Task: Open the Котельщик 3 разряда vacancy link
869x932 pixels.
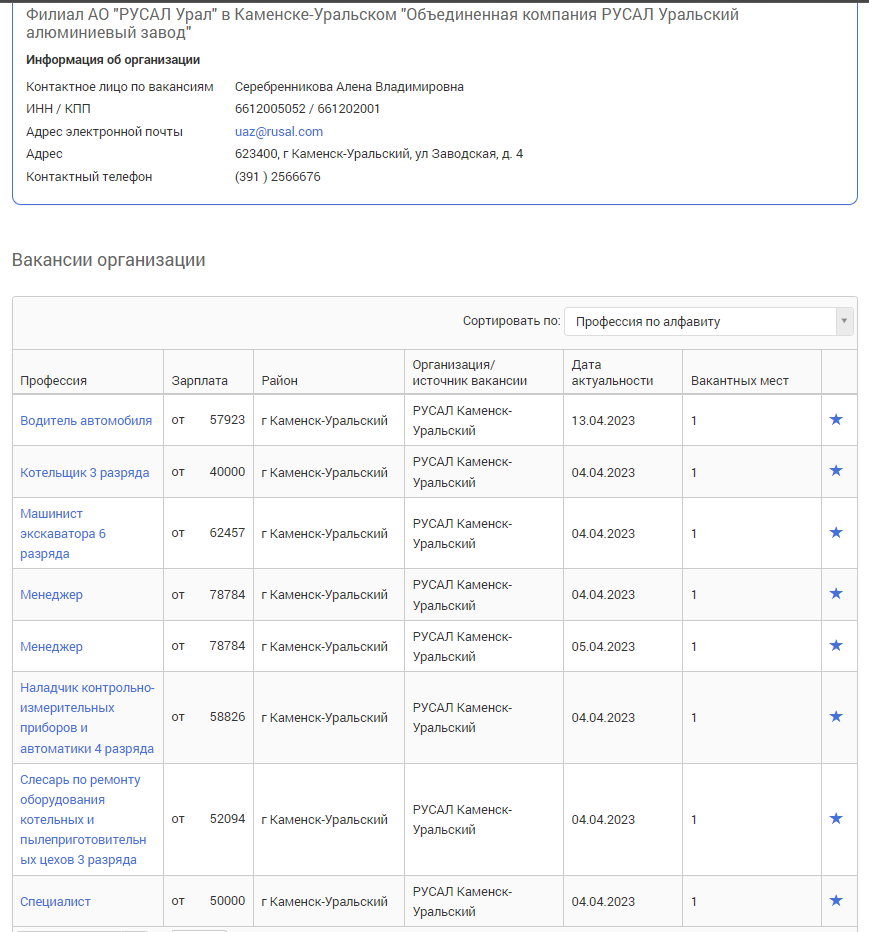Action: 84,473
